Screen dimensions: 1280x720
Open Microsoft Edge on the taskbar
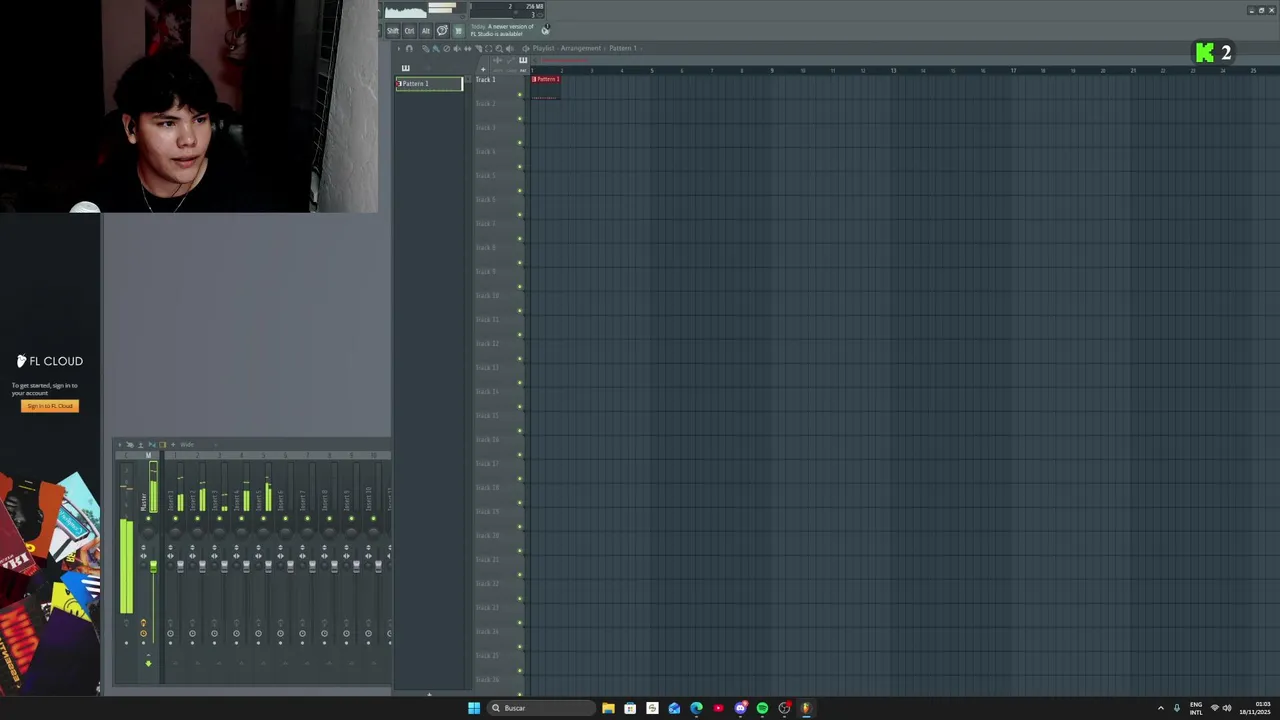pyautogui.click(x=696, y=708)
